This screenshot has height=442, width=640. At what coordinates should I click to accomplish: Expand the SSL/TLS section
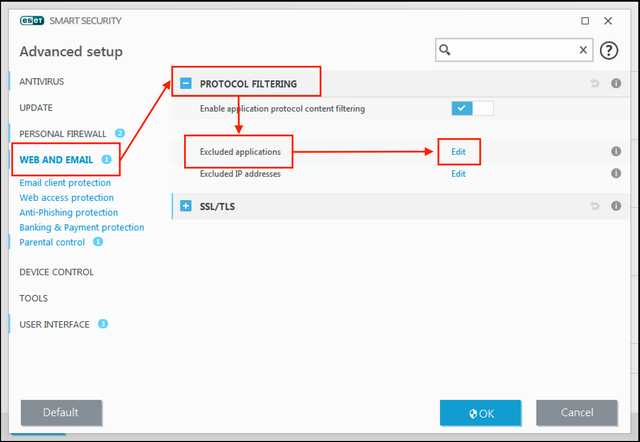coord(186,207)
